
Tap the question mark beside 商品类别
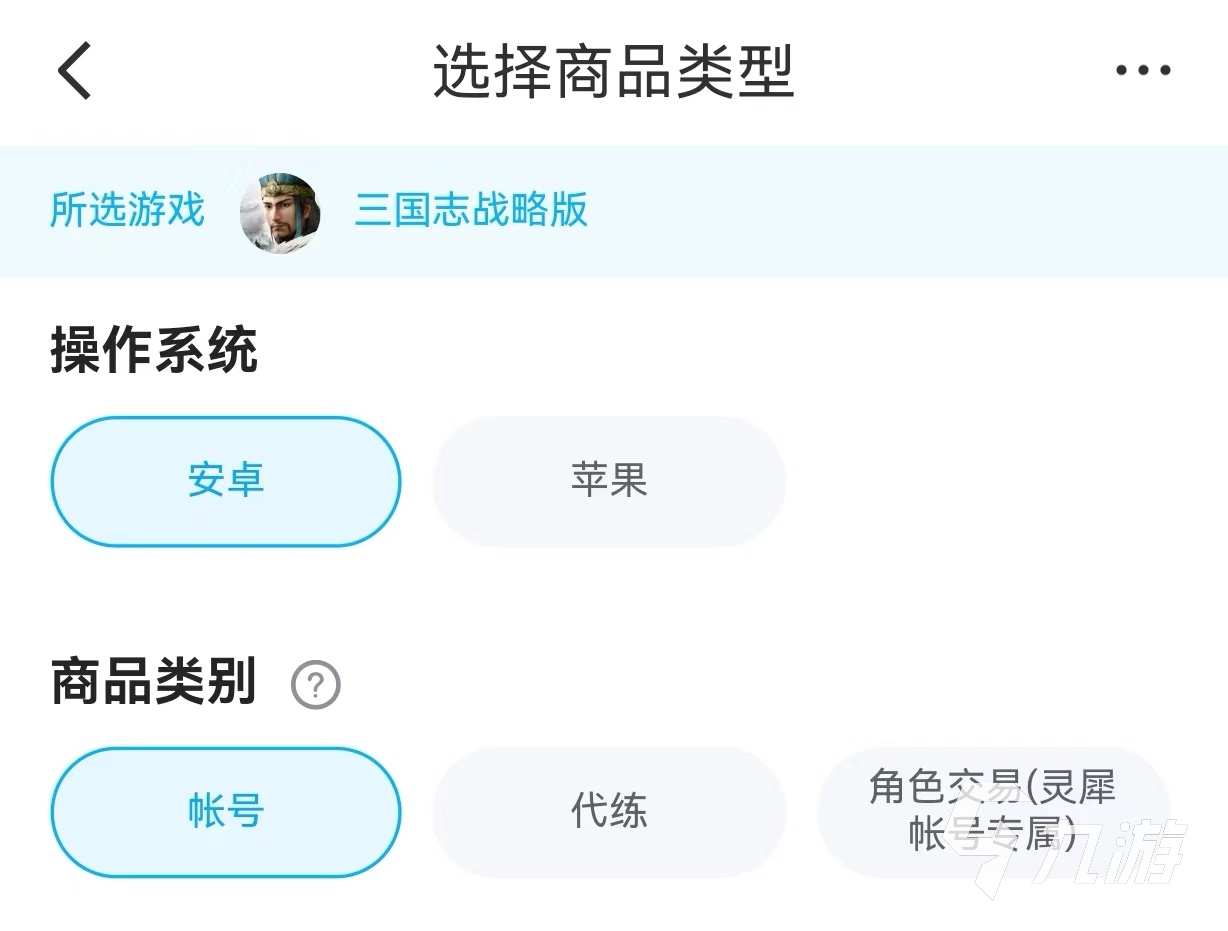click(316, 686)
